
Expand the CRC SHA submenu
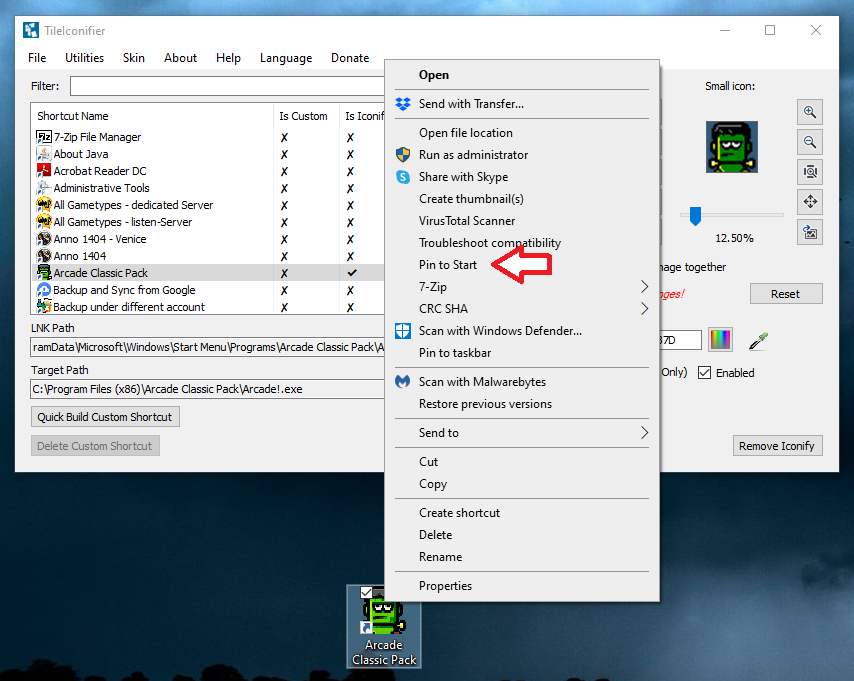point(644,309)
